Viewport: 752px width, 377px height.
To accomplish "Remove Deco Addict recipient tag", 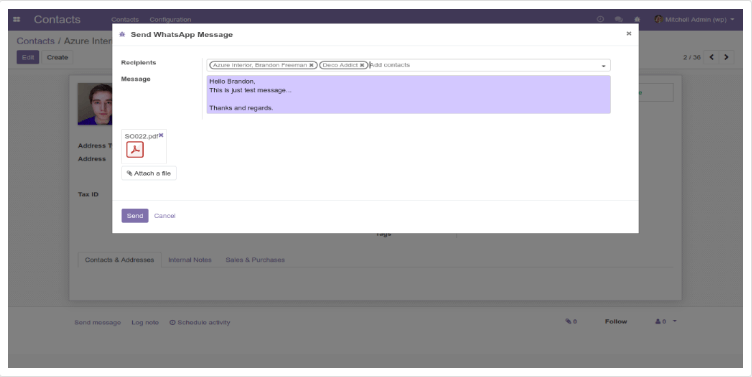I will tap(362, 65).
